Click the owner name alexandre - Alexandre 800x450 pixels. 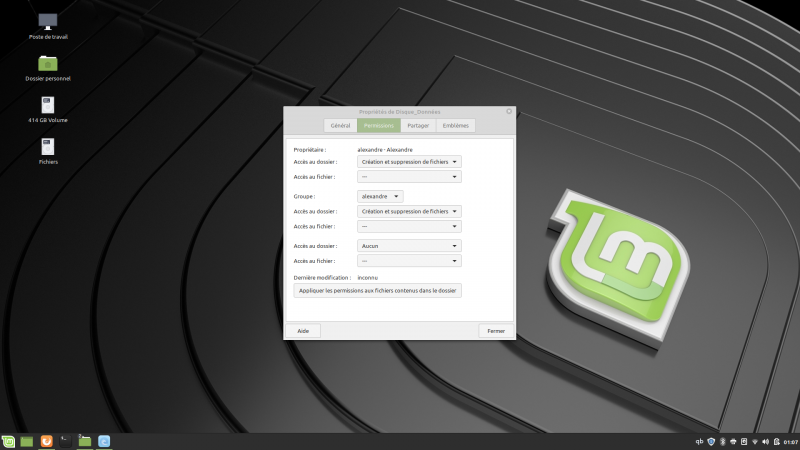coord(385,150)
